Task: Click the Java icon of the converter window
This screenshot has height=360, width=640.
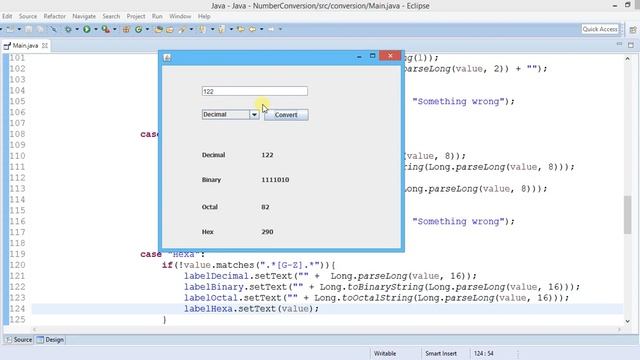Action: pyautogui.click(x=167, y=58)
